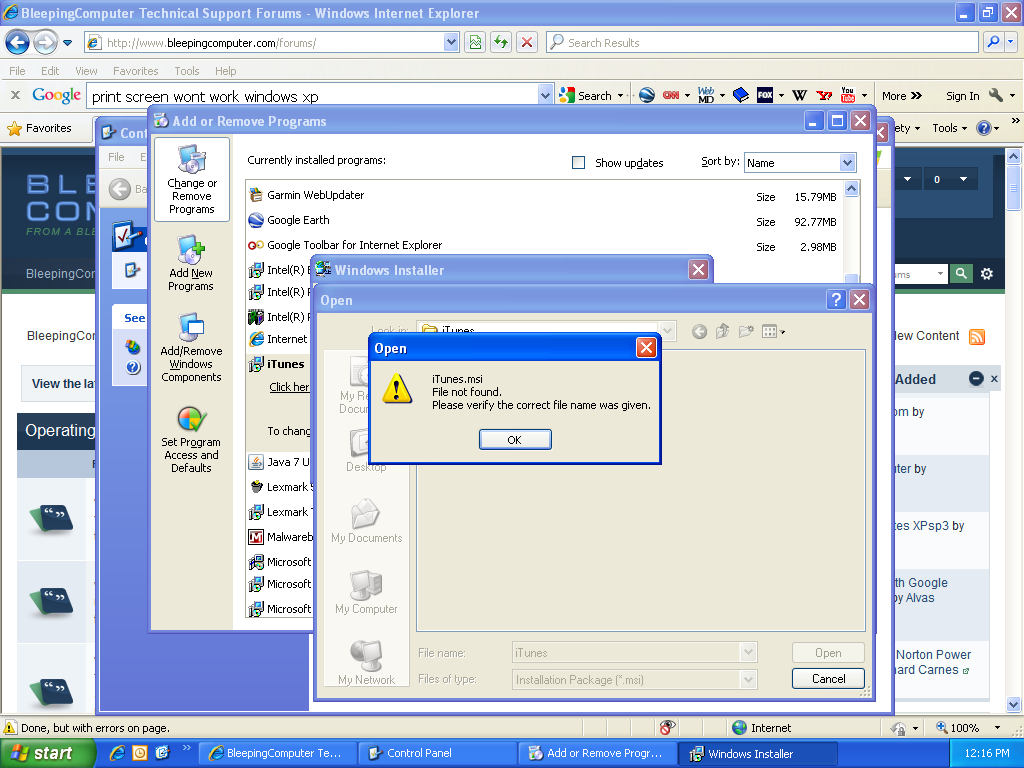Open the browser Favorites menu
Screen dimensions: 1024x768
click(x=135, y=71)
